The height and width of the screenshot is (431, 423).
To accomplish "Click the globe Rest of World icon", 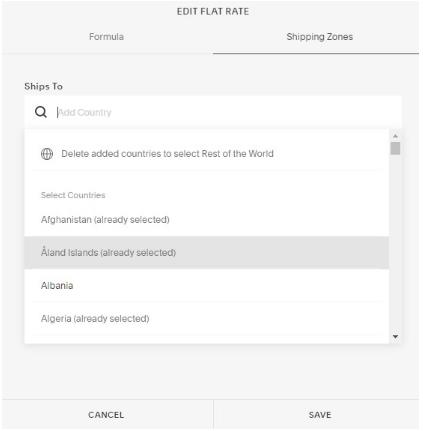I will 47,154.
